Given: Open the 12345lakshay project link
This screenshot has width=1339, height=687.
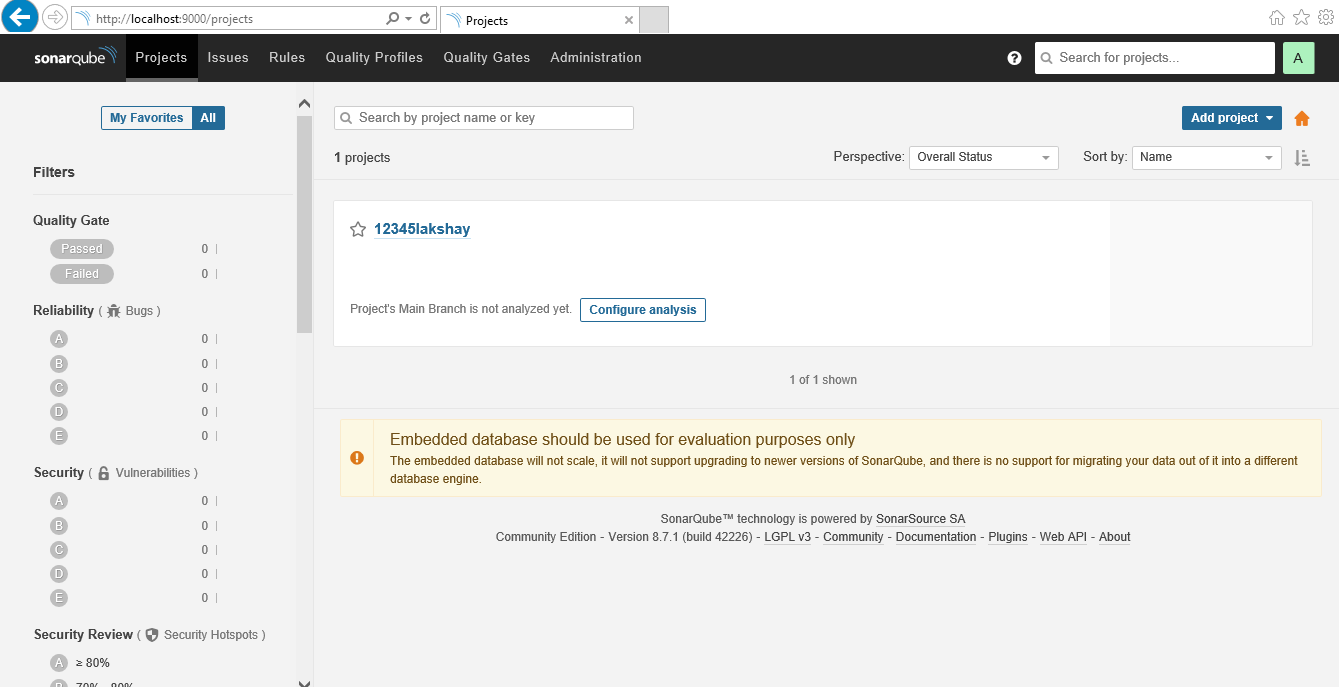Looking at the screenshot, I should tap(421, 229).
